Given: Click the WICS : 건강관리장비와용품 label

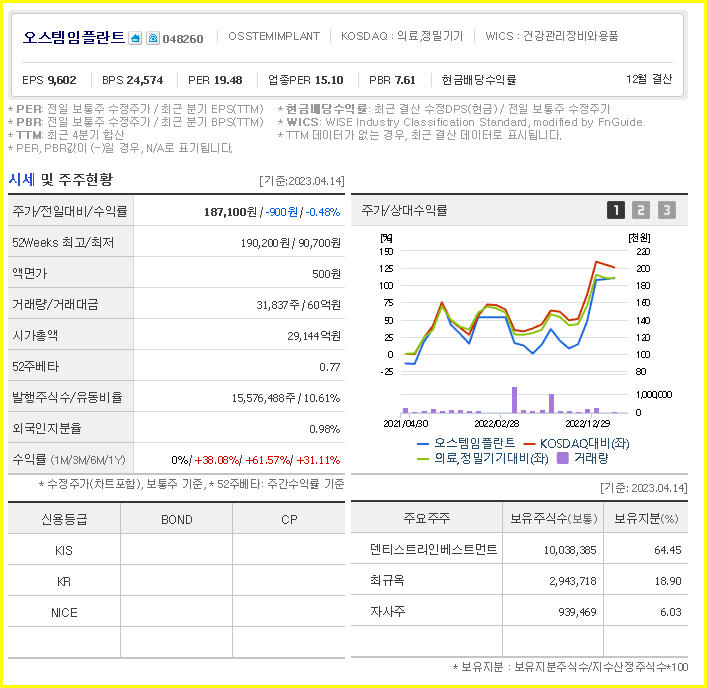Looking at the screenshot, I should [551, 36].
